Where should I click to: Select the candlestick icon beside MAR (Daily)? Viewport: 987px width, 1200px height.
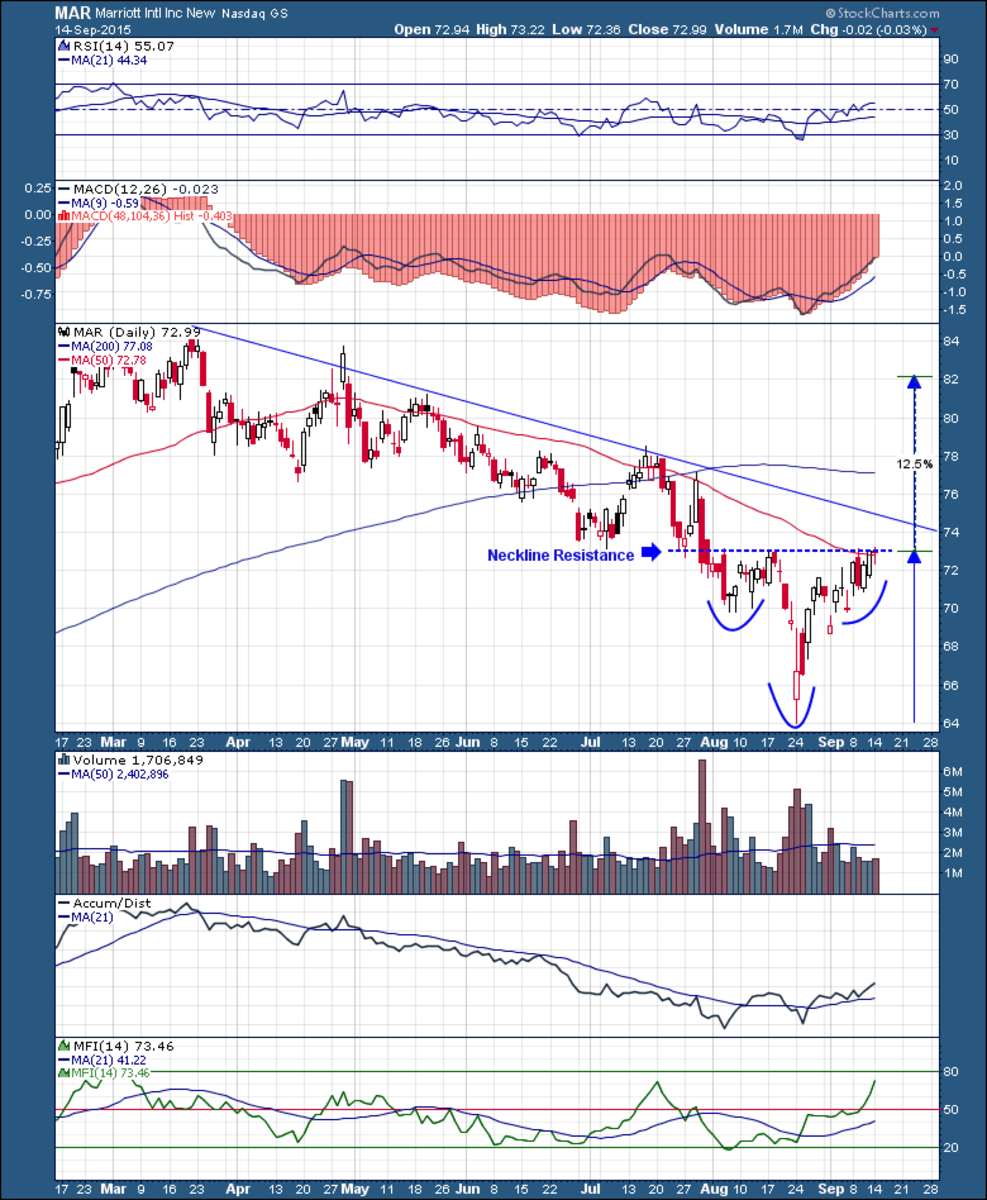point(63,332)
